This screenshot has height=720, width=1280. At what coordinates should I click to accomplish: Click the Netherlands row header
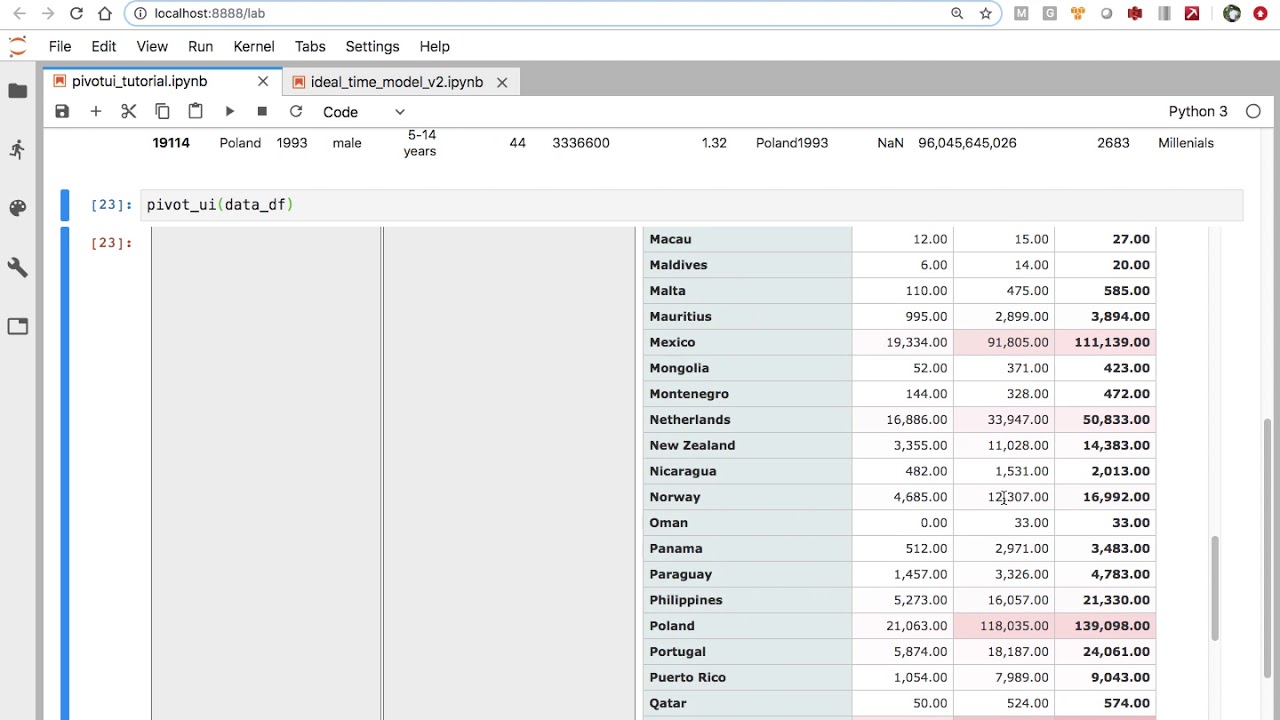tap(747, 420)
